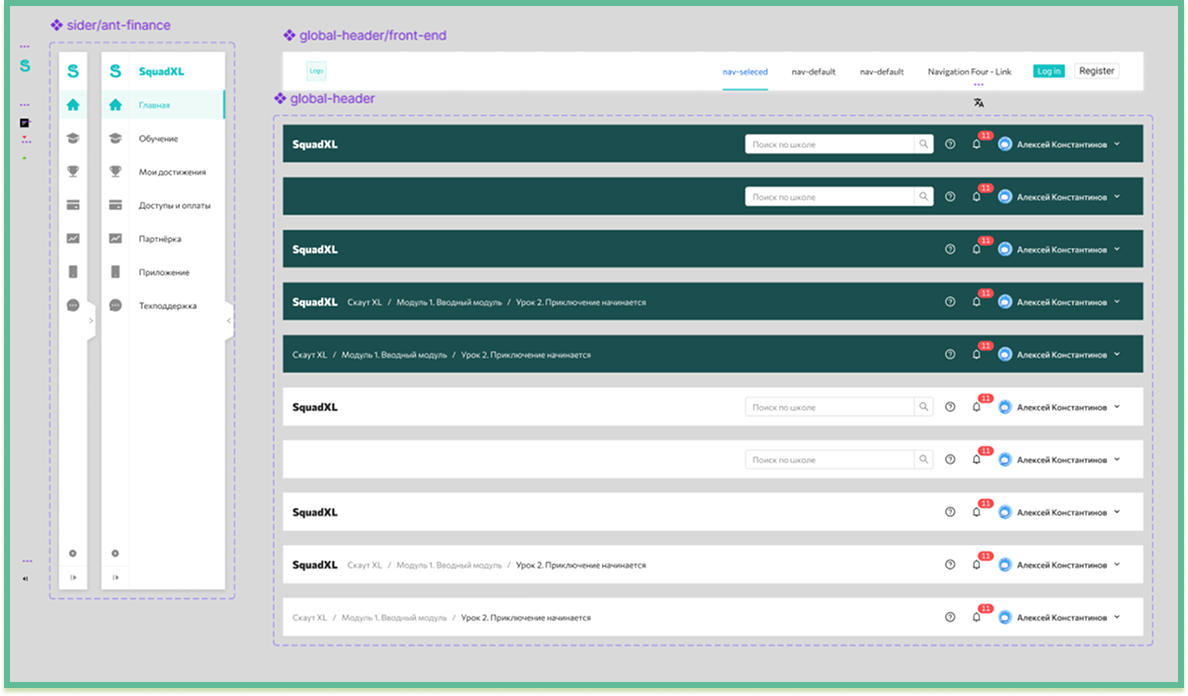
Task: Open user dropdown arrow in bottom-most white header
Action: click(x=1116, y=617)
